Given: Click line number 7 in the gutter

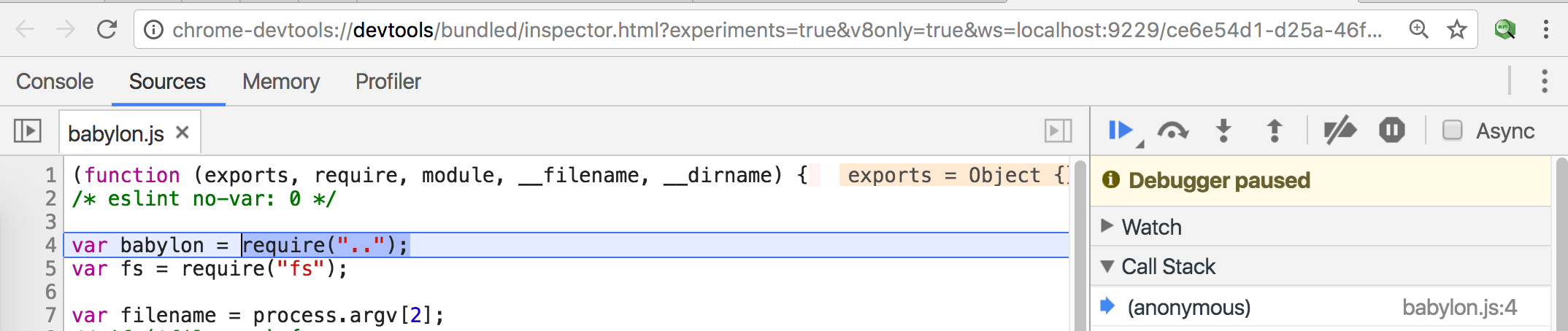Looking at the screenshot, I should click(x=50, y=315).
